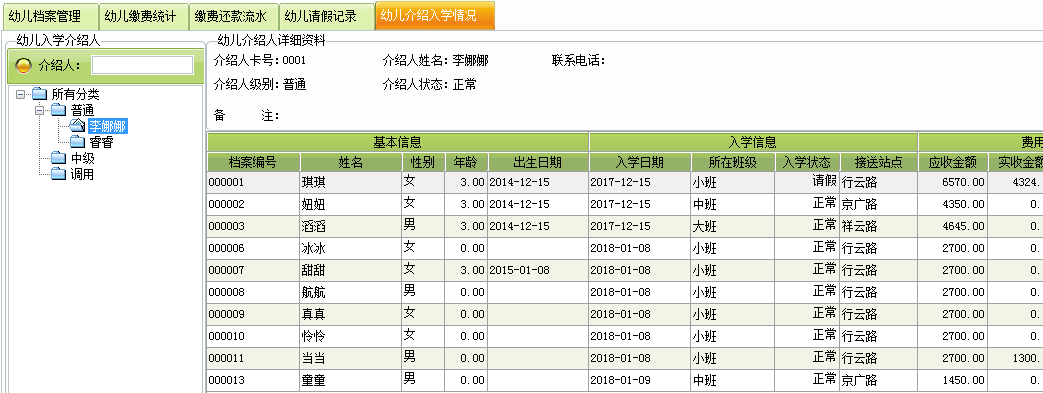The width and height of the screenshot is (1043, 393).
Task: Click the folder icon beside 睿睿
Action: [78, 142]
